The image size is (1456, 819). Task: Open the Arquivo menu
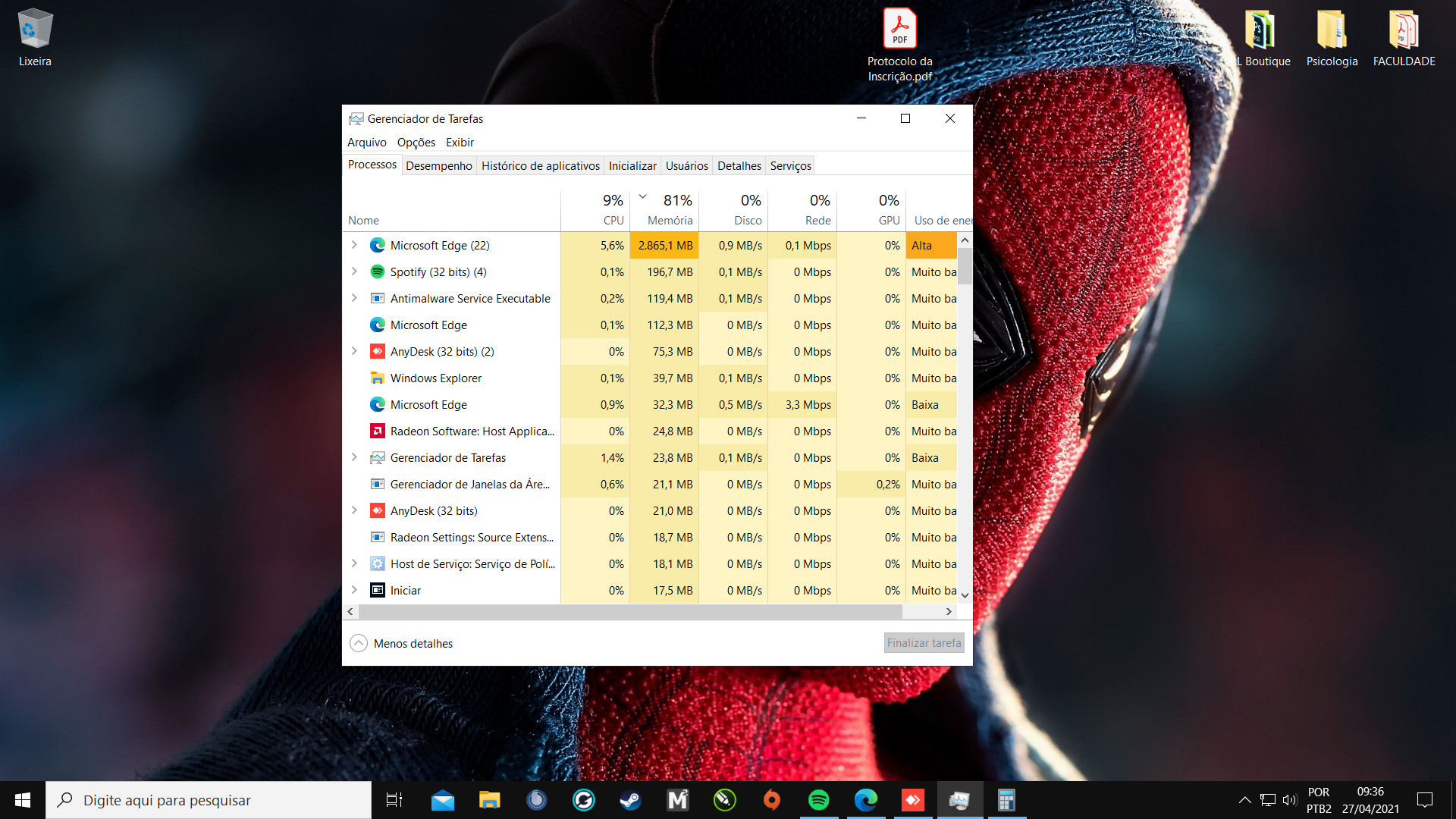point(367,143)
